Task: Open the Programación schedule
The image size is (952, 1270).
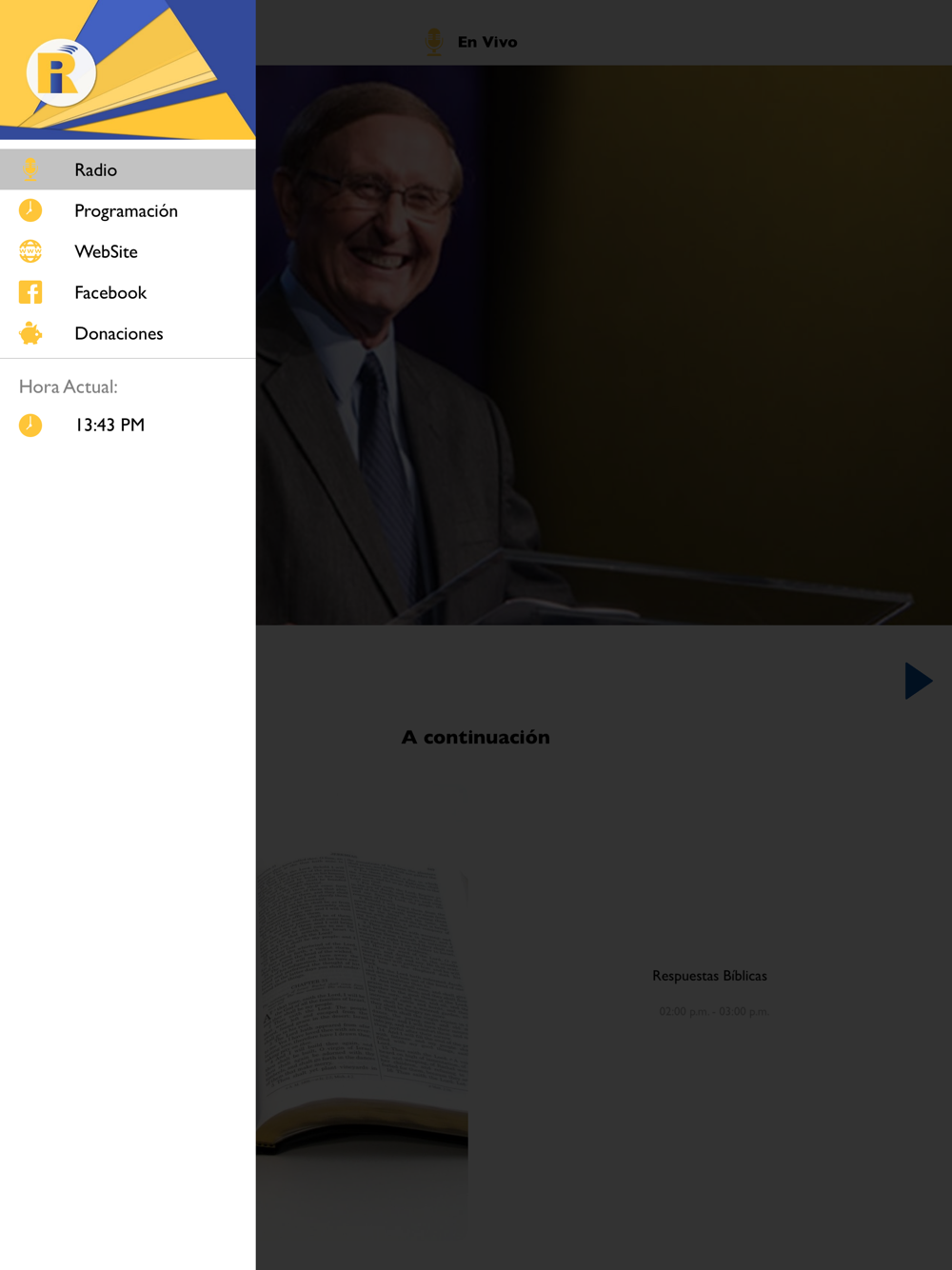Action: [128, 210]
